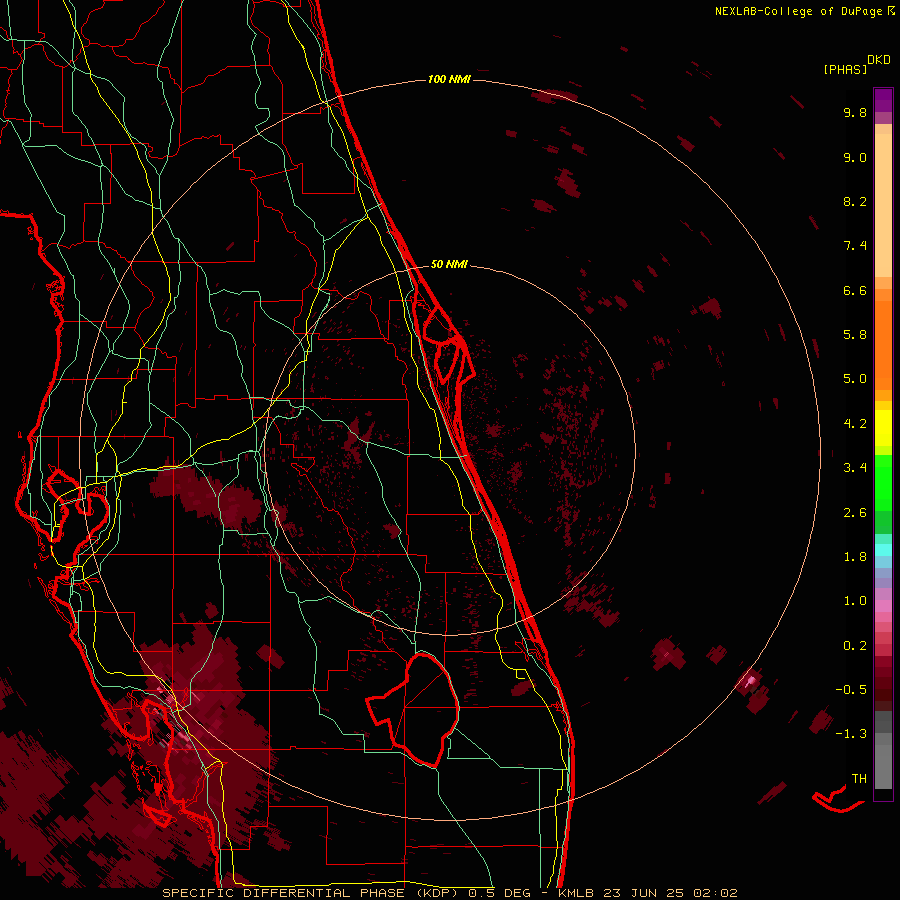Click the [PHAS] legend heading
900x900 pixels.
pos(845,69)
